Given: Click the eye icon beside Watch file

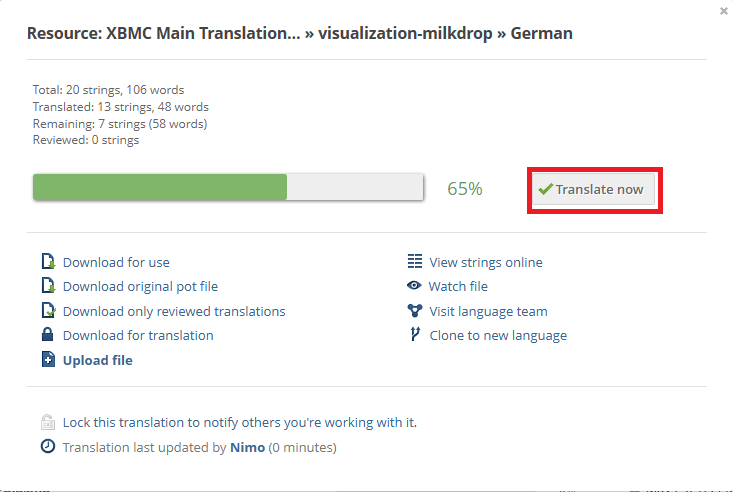Looking at the screenshot, I should (414, 285).
